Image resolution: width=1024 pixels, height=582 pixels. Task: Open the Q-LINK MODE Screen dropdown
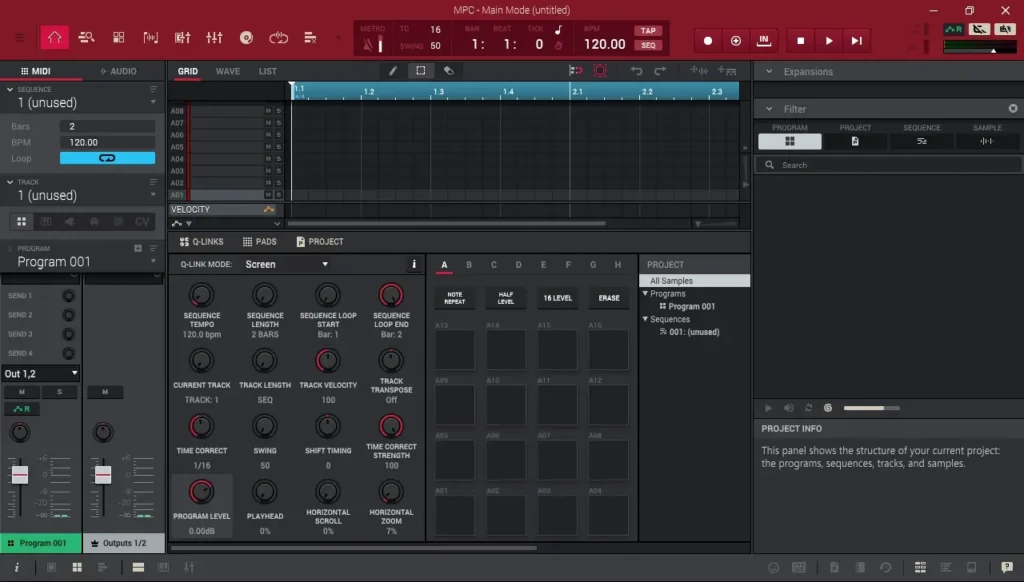pos(286,264)
